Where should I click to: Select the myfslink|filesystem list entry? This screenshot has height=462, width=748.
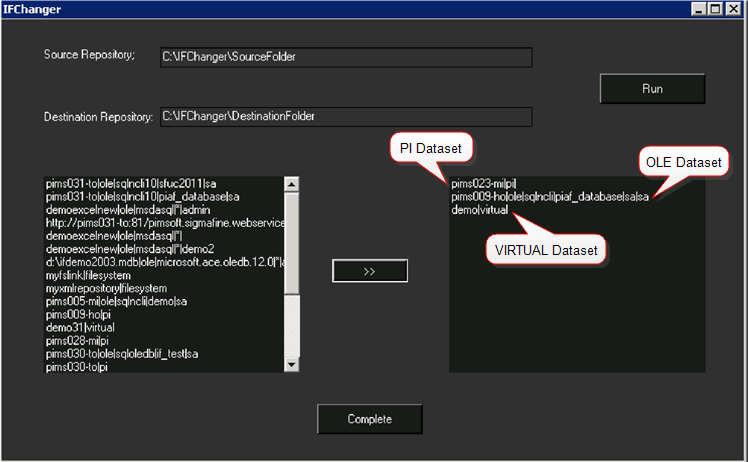[95, 275]
